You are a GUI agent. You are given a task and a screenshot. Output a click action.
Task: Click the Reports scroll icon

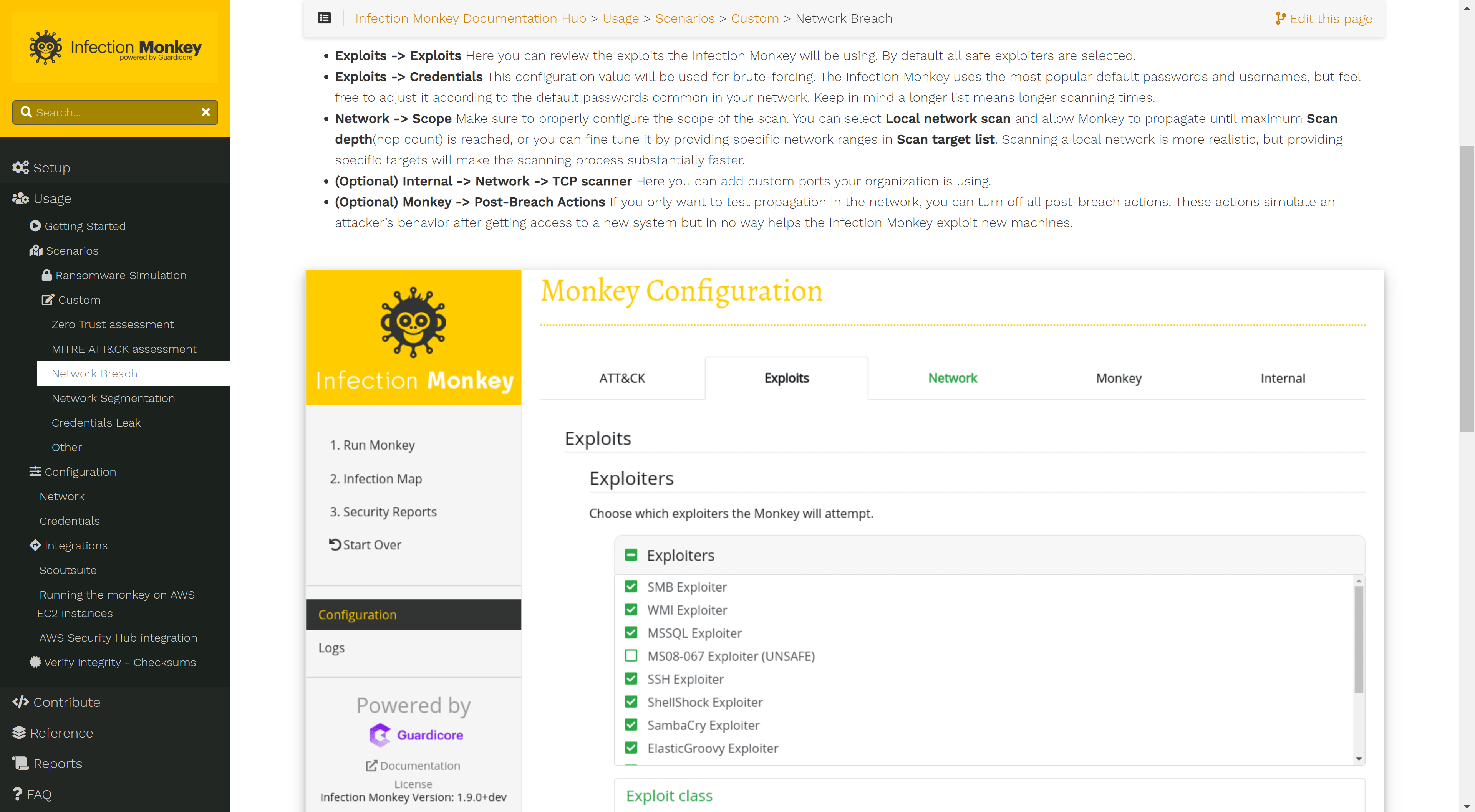tap(21, 763)
